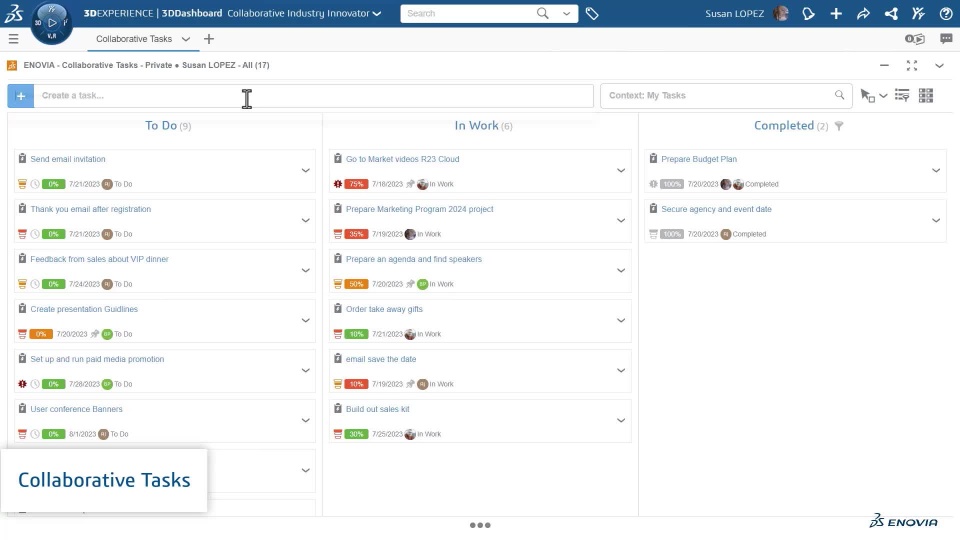Screen dimensions: 960x540
Task: Expand Feedback from sales about VIP dinner
Action: [306, 271]
